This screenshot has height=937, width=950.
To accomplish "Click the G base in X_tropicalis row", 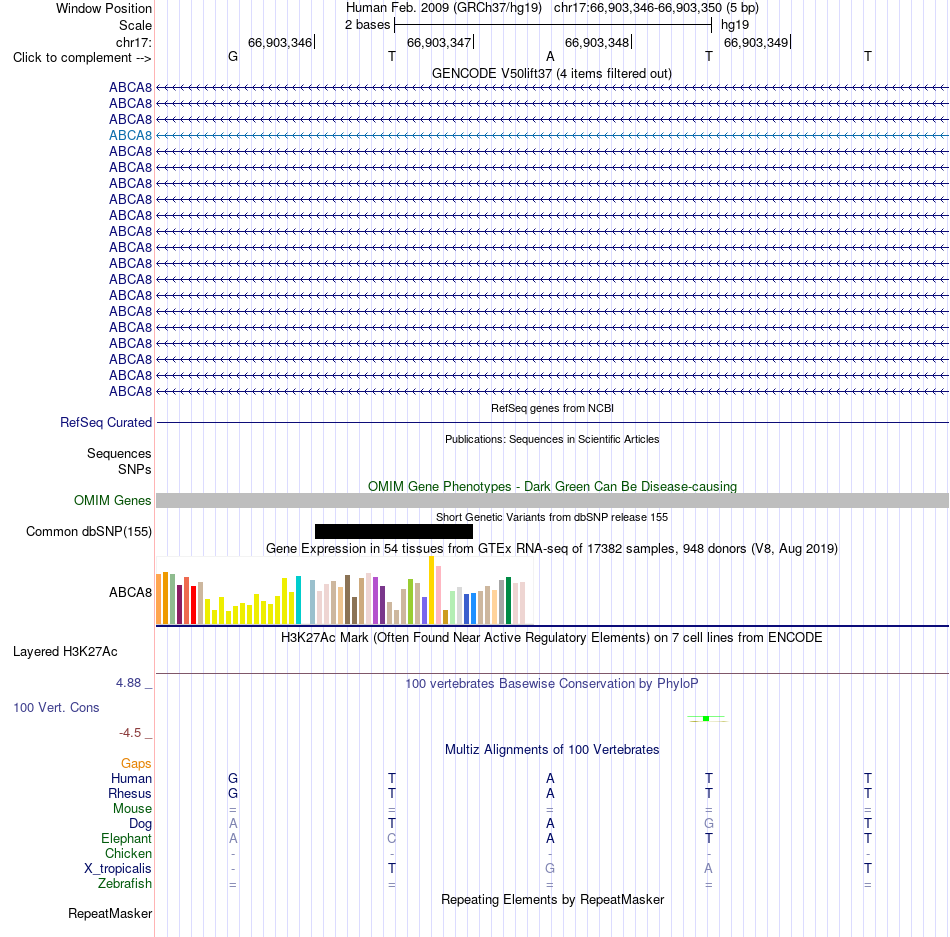I will tap(550, 868).
